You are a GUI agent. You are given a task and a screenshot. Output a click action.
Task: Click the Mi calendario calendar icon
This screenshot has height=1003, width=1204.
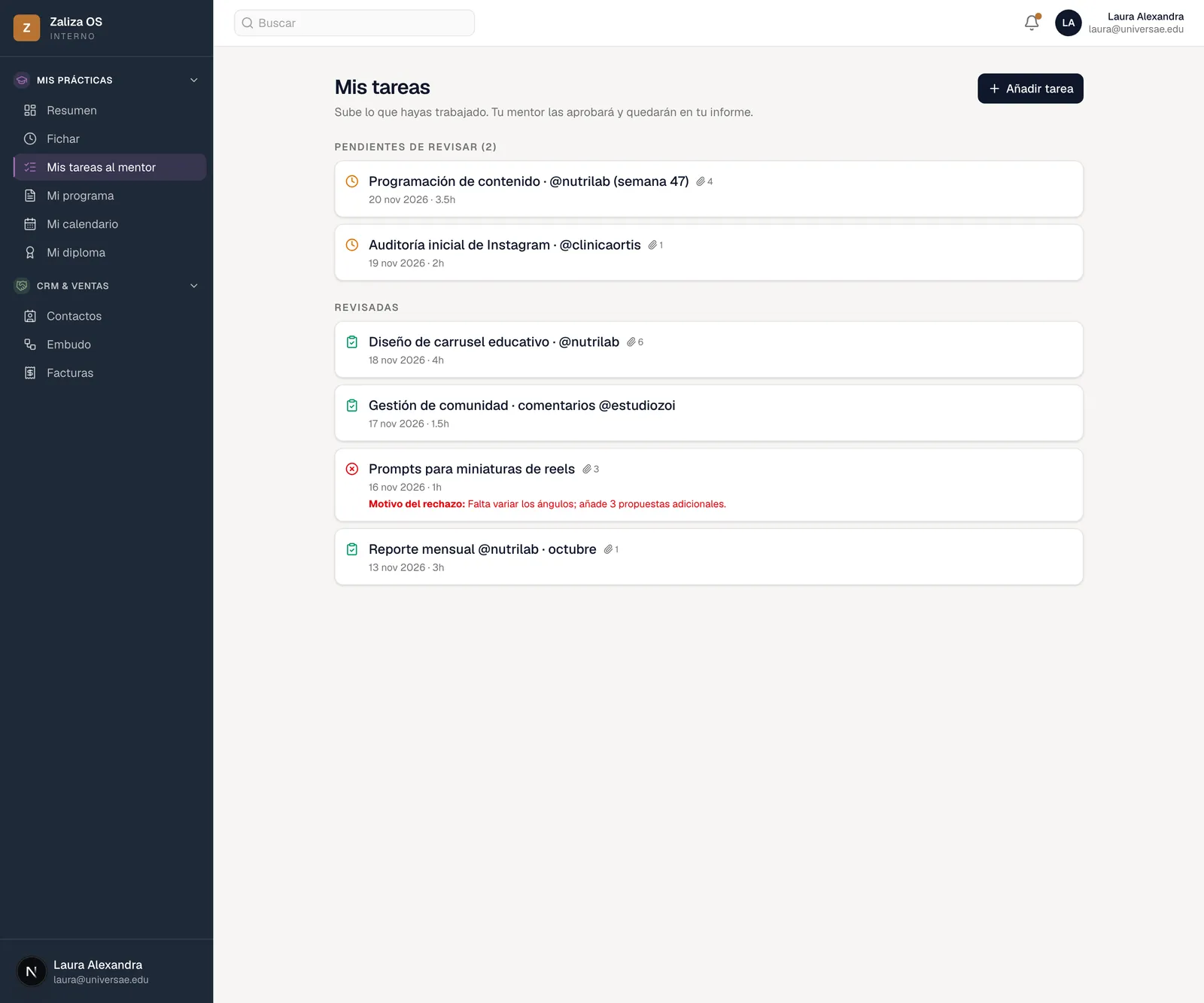(x=30, y=224)
